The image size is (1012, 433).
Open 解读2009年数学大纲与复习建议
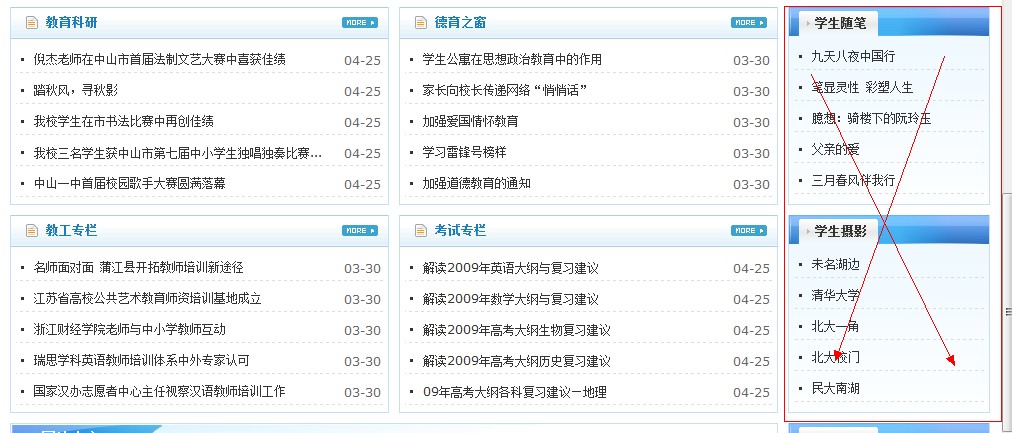click(510, 299)
